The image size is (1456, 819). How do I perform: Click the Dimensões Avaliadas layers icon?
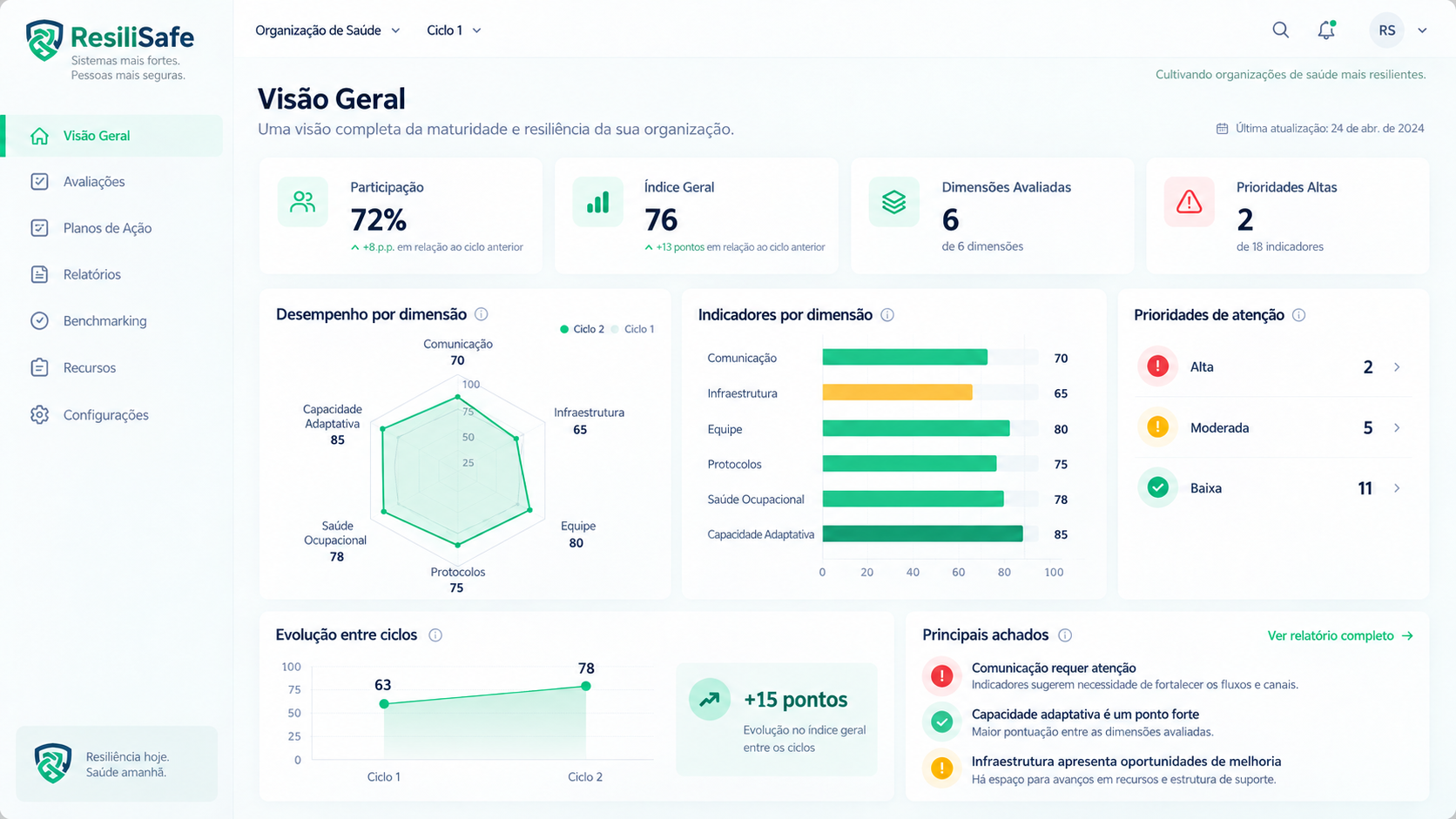(x=894, y=202)
